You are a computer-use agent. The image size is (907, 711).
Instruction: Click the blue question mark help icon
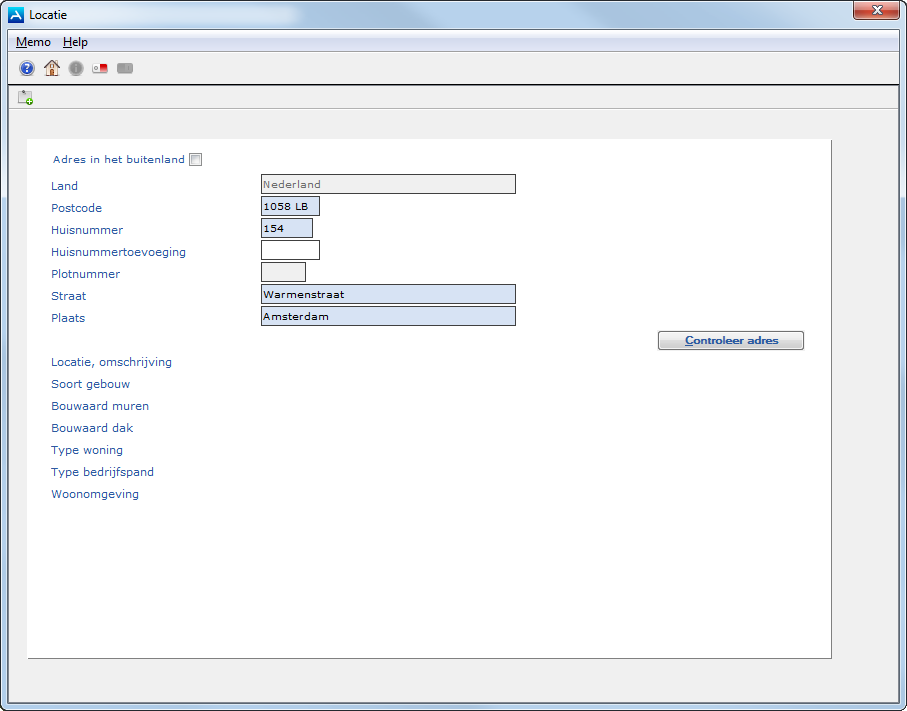[x=27, y=68]
